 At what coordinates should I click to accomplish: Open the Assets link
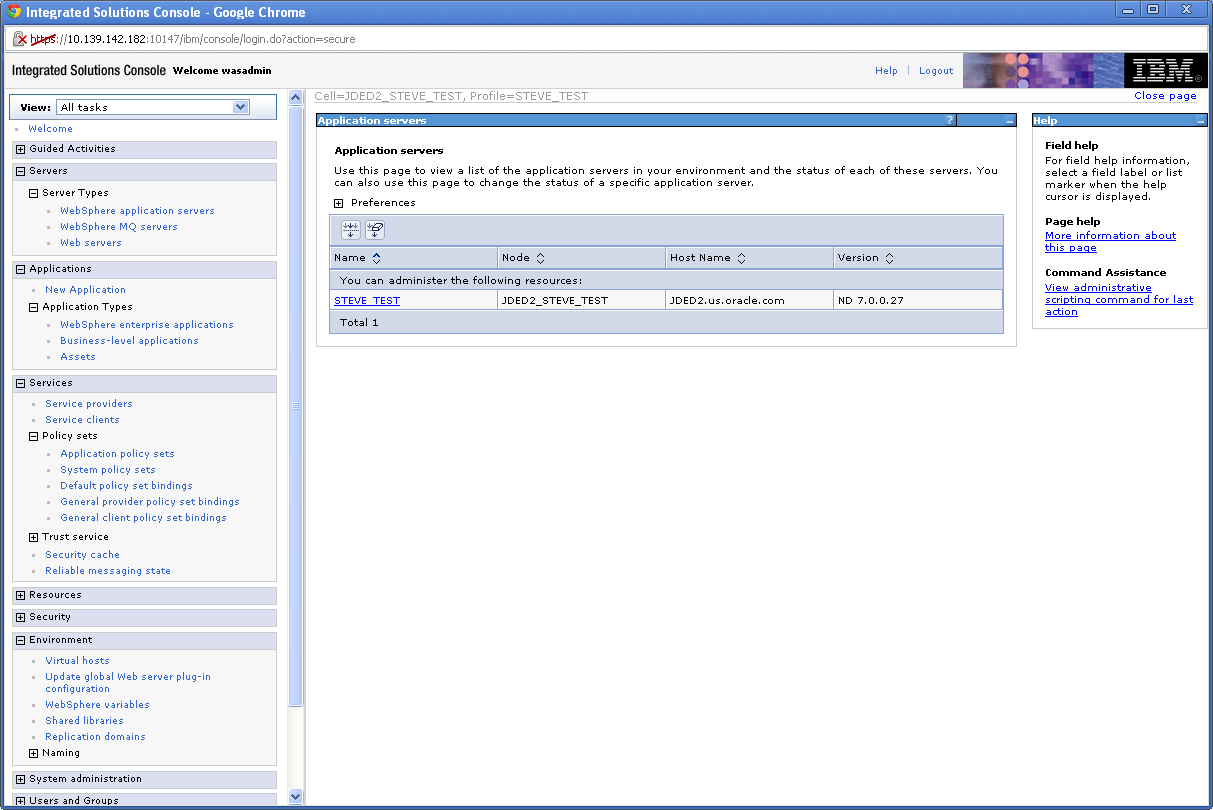pos(78,357)
